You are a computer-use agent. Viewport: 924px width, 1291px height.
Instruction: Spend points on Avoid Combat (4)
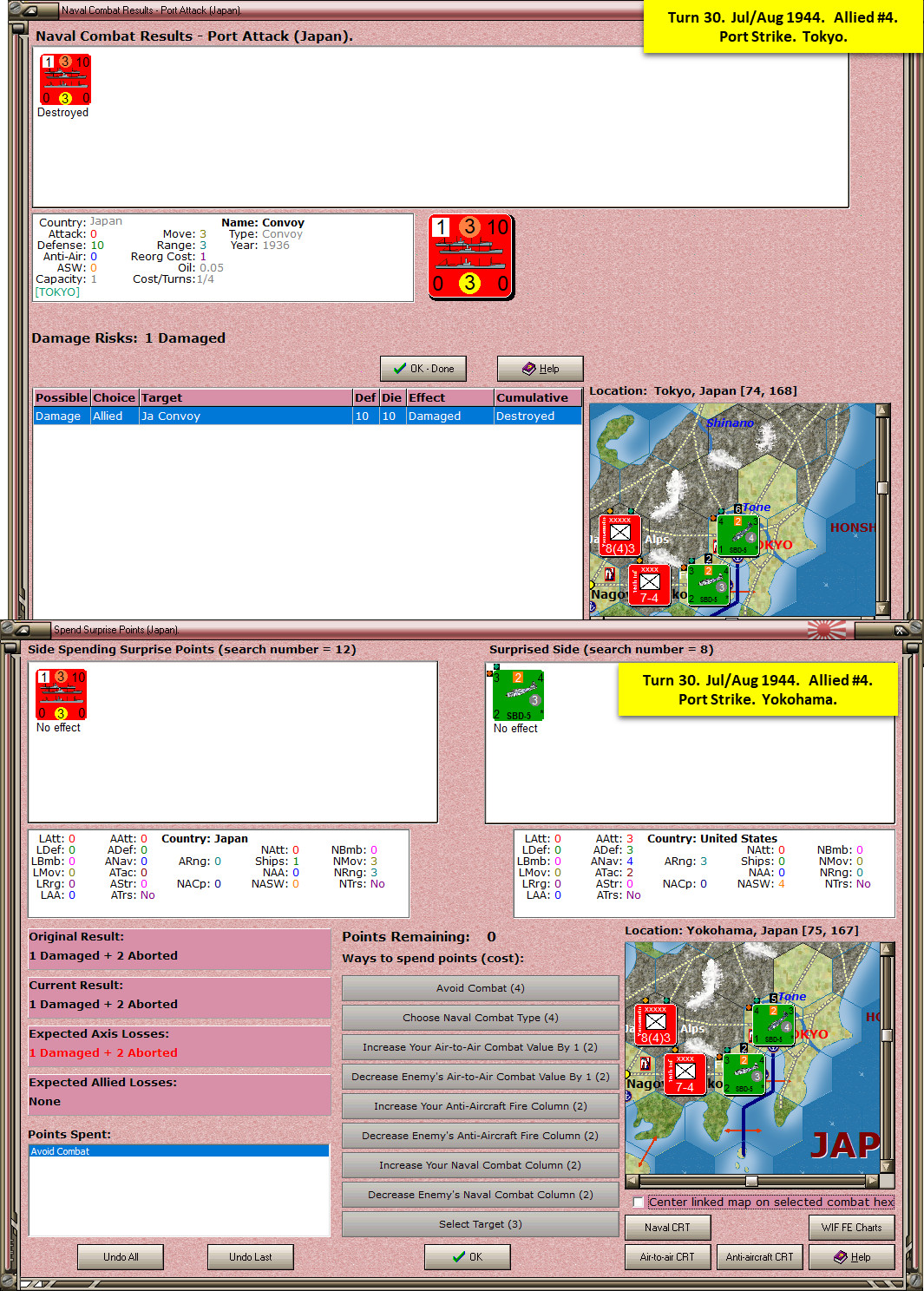pos(480,988)
